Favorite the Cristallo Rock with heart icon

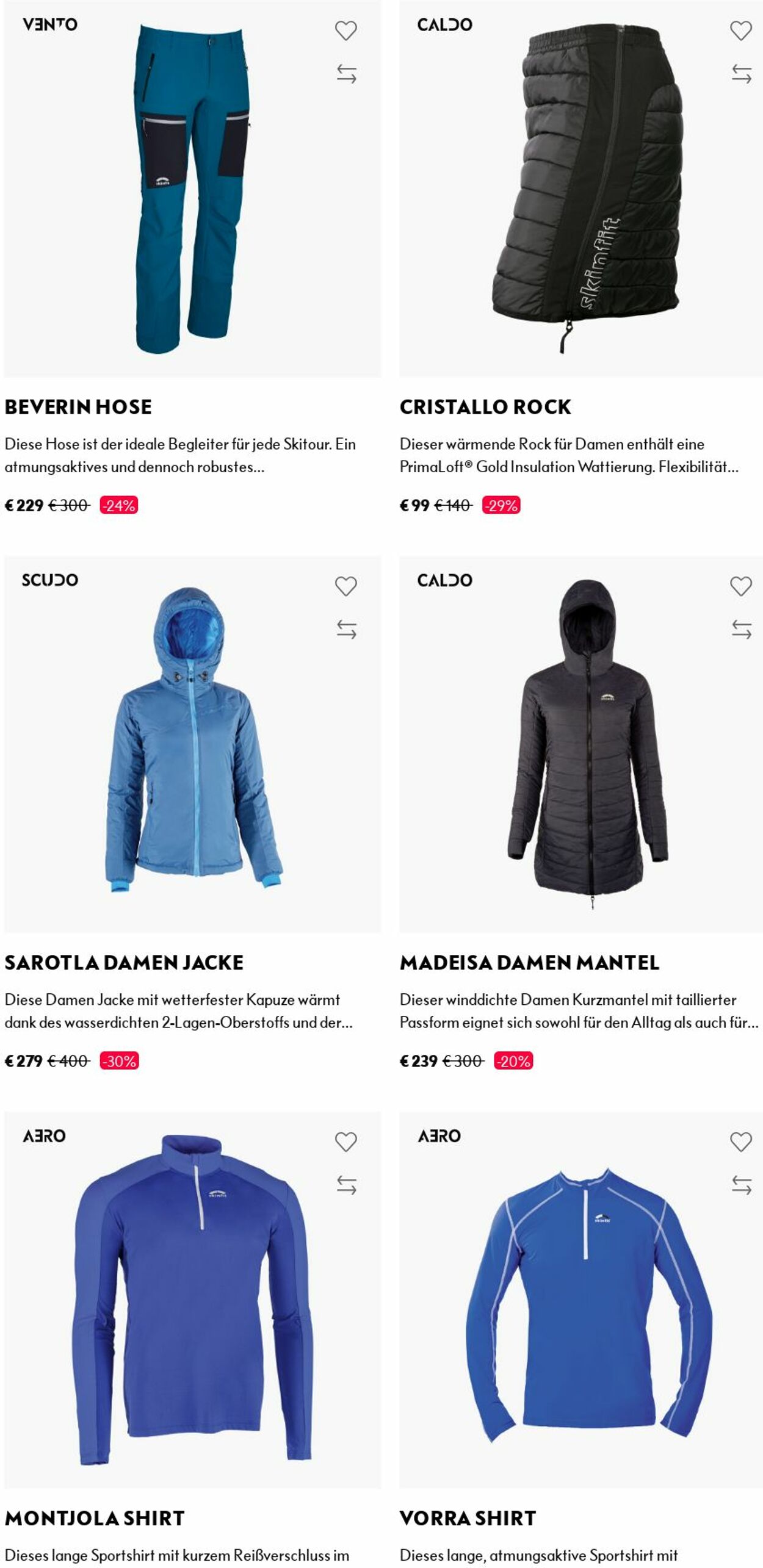point(741,31)
